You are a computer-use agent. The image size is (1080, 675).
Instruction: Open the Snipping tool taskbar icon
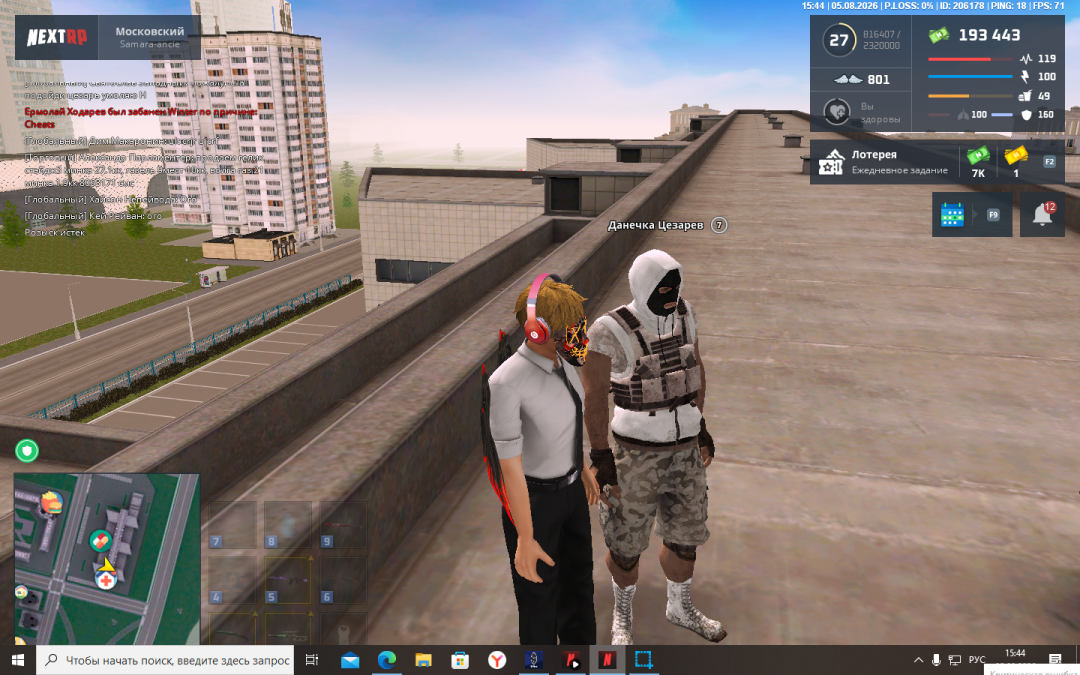click(x=643, y=660)
